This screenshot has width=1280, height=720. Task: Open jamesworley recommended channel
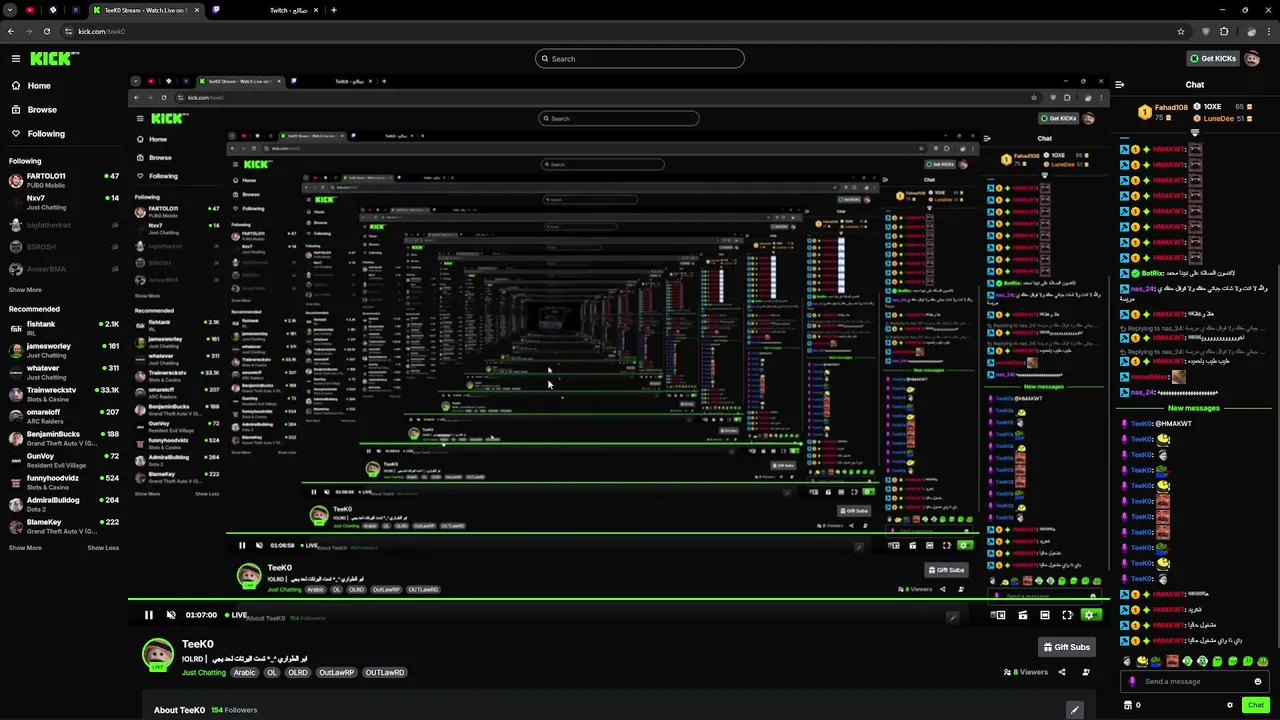(63, 350)
